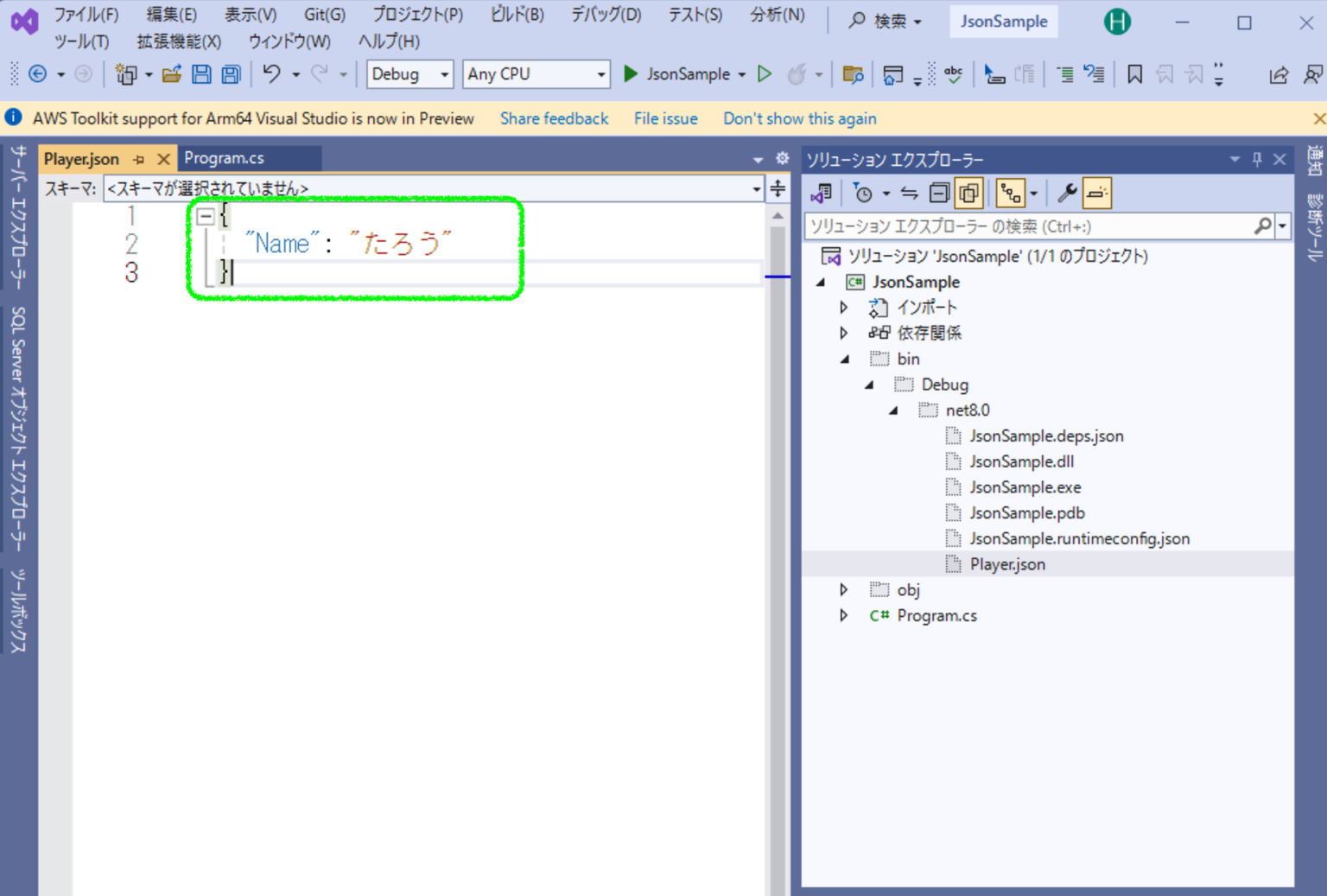Image resolution: width=1327 pixels, height=896 pixels.
Task: Open the Any CPU platform dropdown
Action: 536,74
